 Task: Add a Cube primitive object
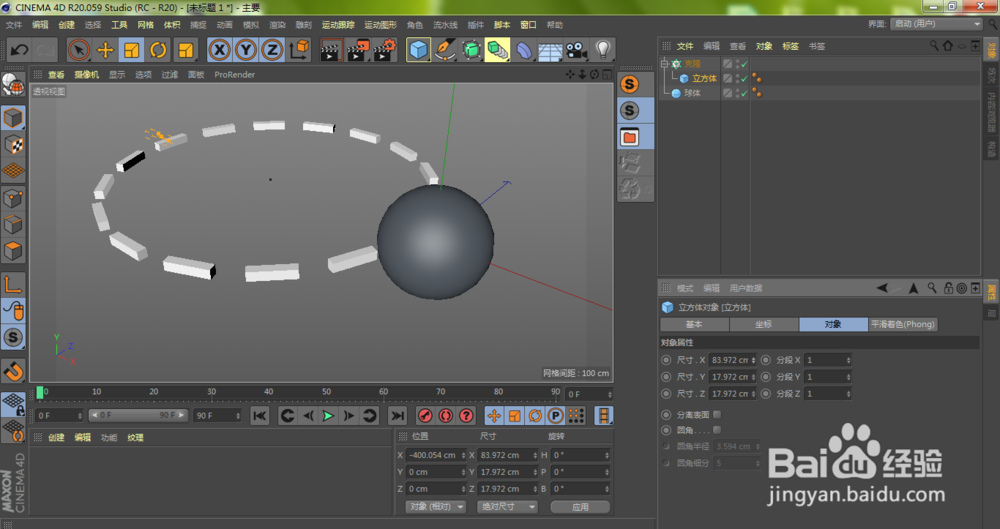(418, 50)
